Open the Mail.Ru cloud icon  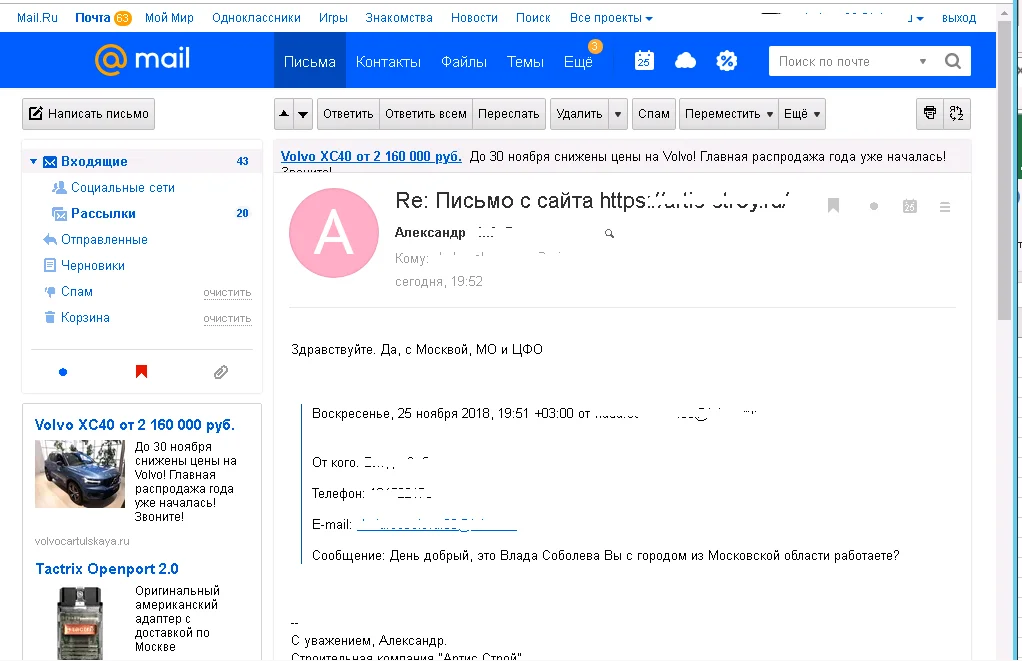(685, 61)
